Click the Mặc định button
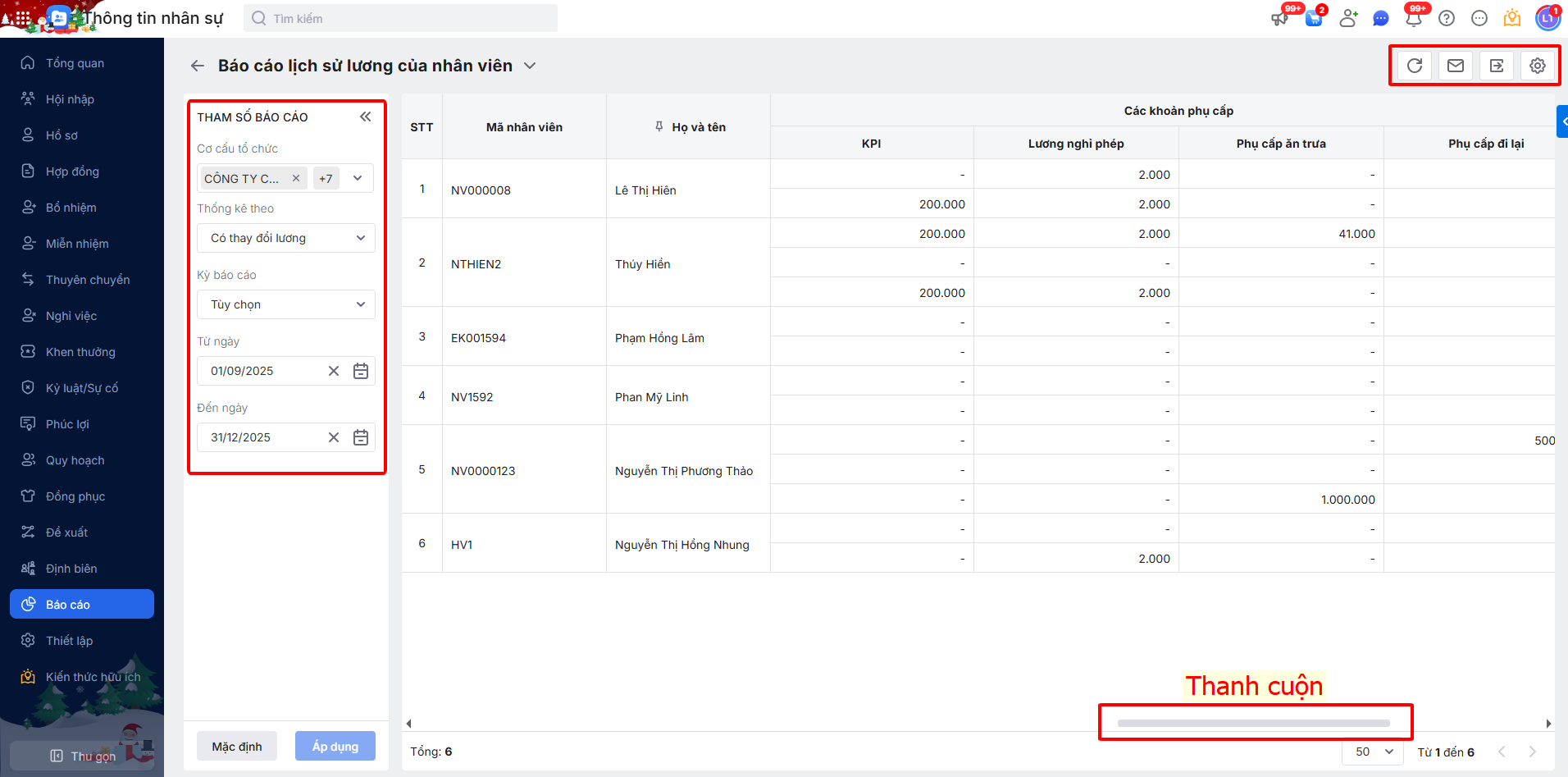Viewport: 1568px width, 777px height. pos(237,746)
